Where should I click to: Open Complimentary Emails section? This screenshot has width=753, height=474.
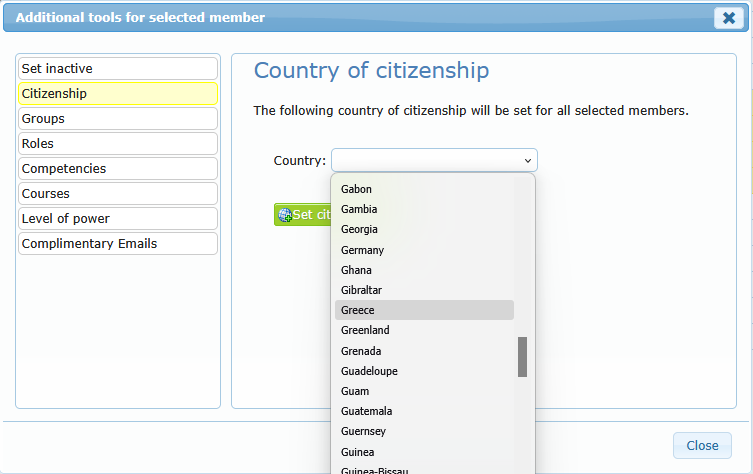tap(117, 243)
